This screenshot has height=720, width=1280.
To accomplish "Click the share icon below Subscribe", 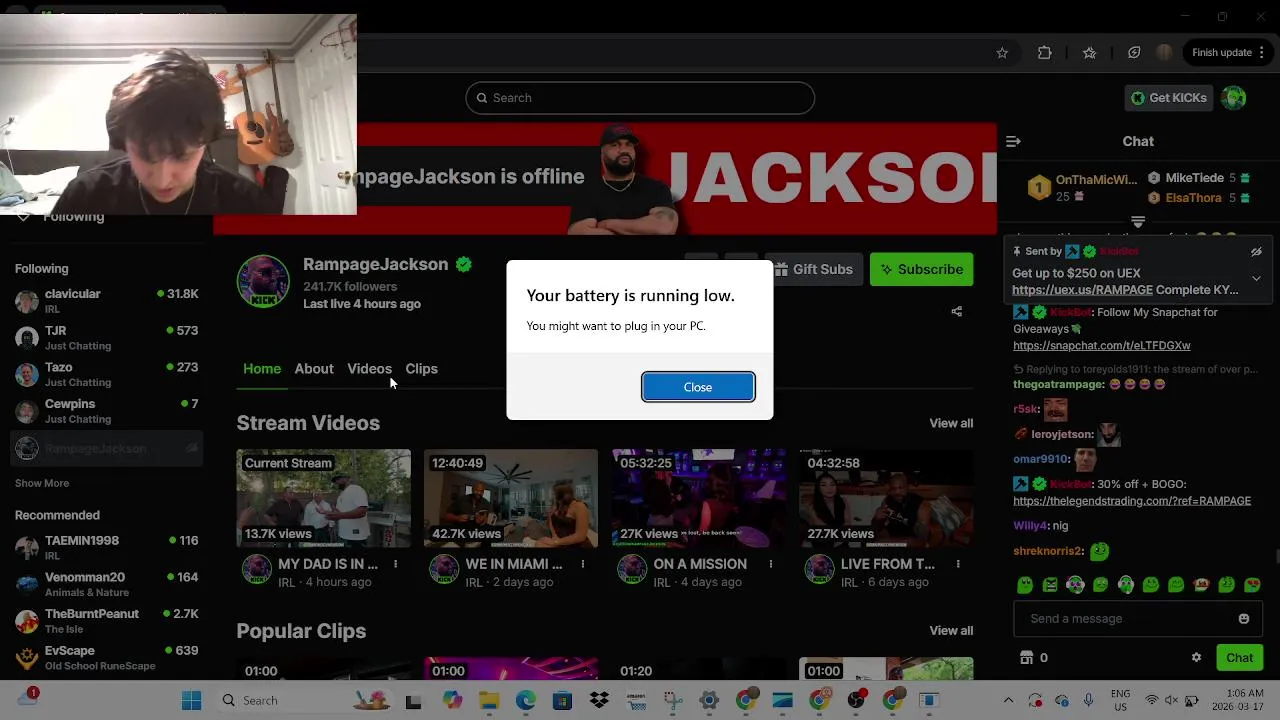I will click(956, 311).
